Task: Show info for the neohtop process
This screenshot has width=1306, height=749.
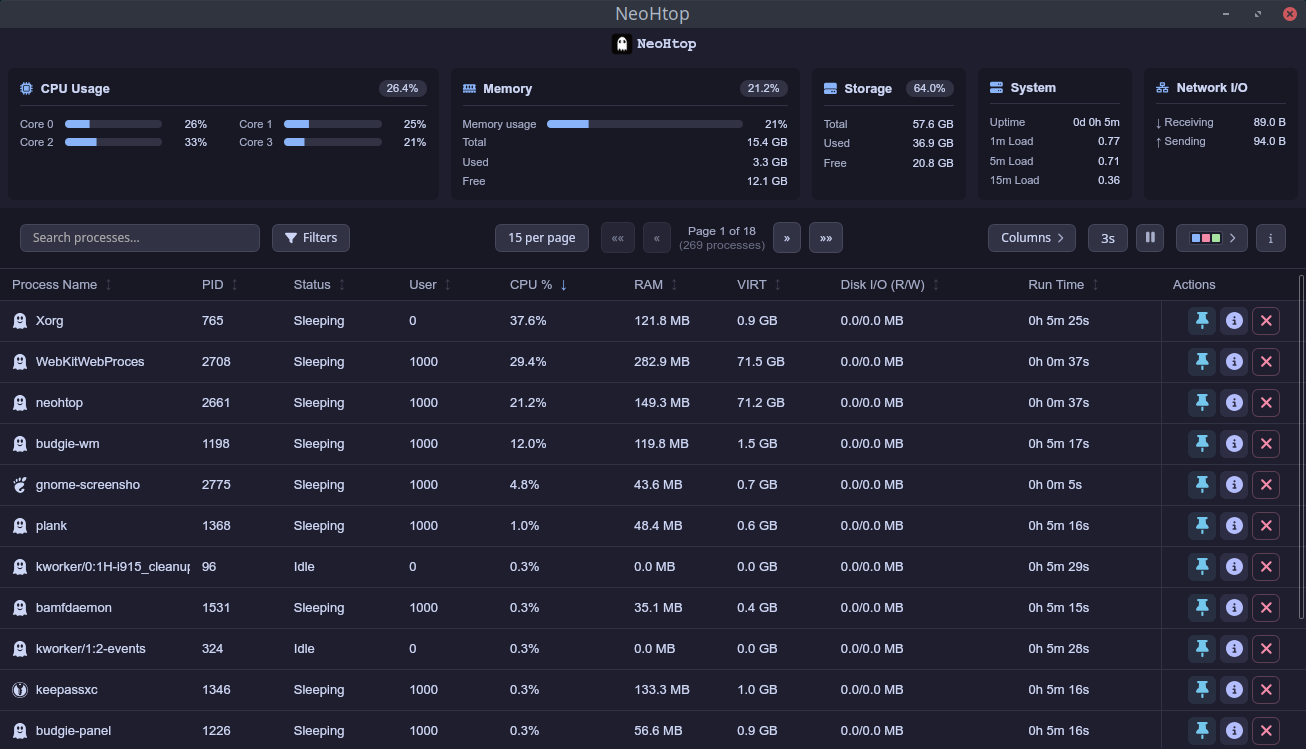Action: pos(1234,403)
